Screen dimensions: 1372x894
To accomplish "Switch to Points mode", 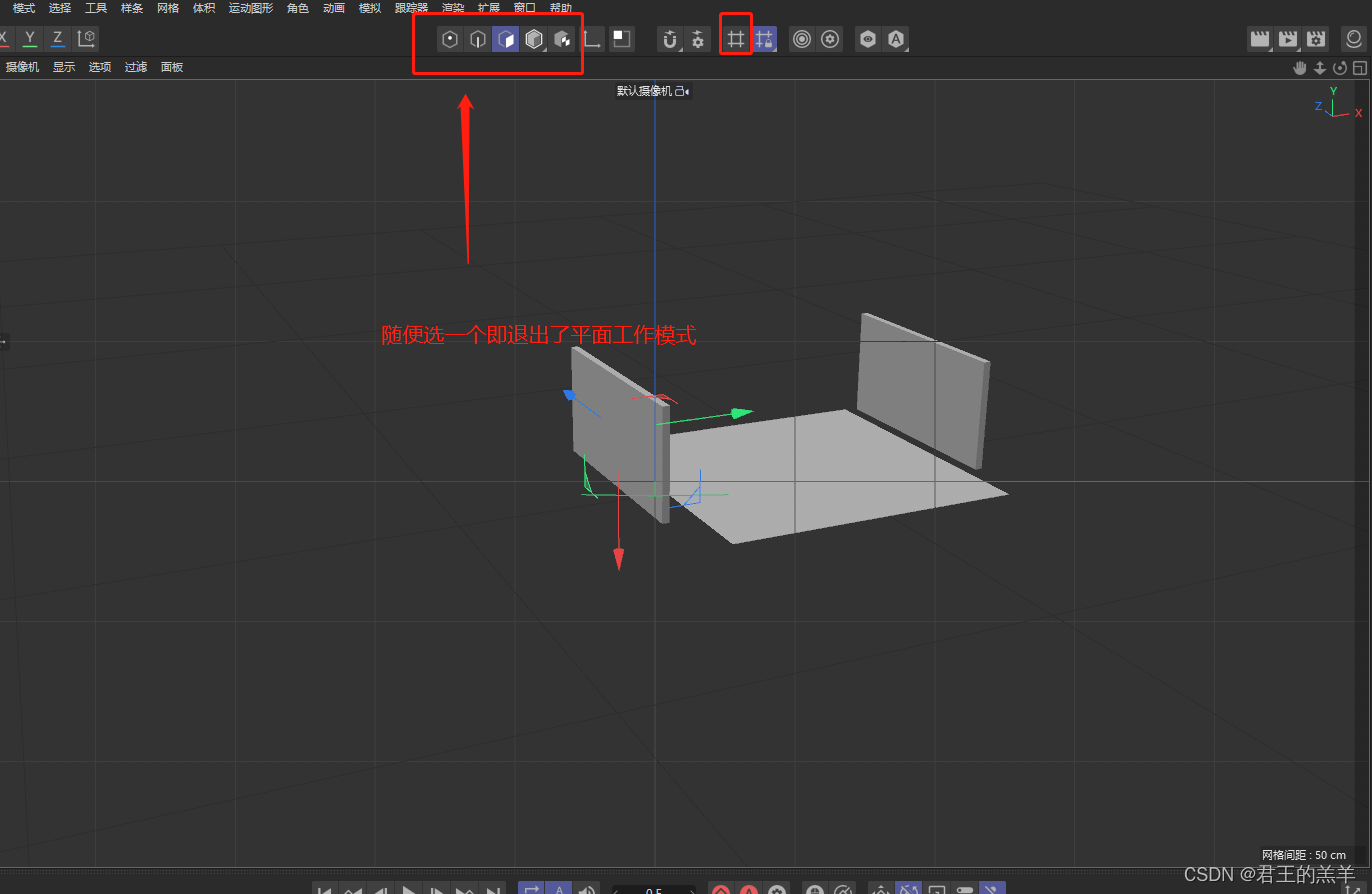I will tap(450, 40).
